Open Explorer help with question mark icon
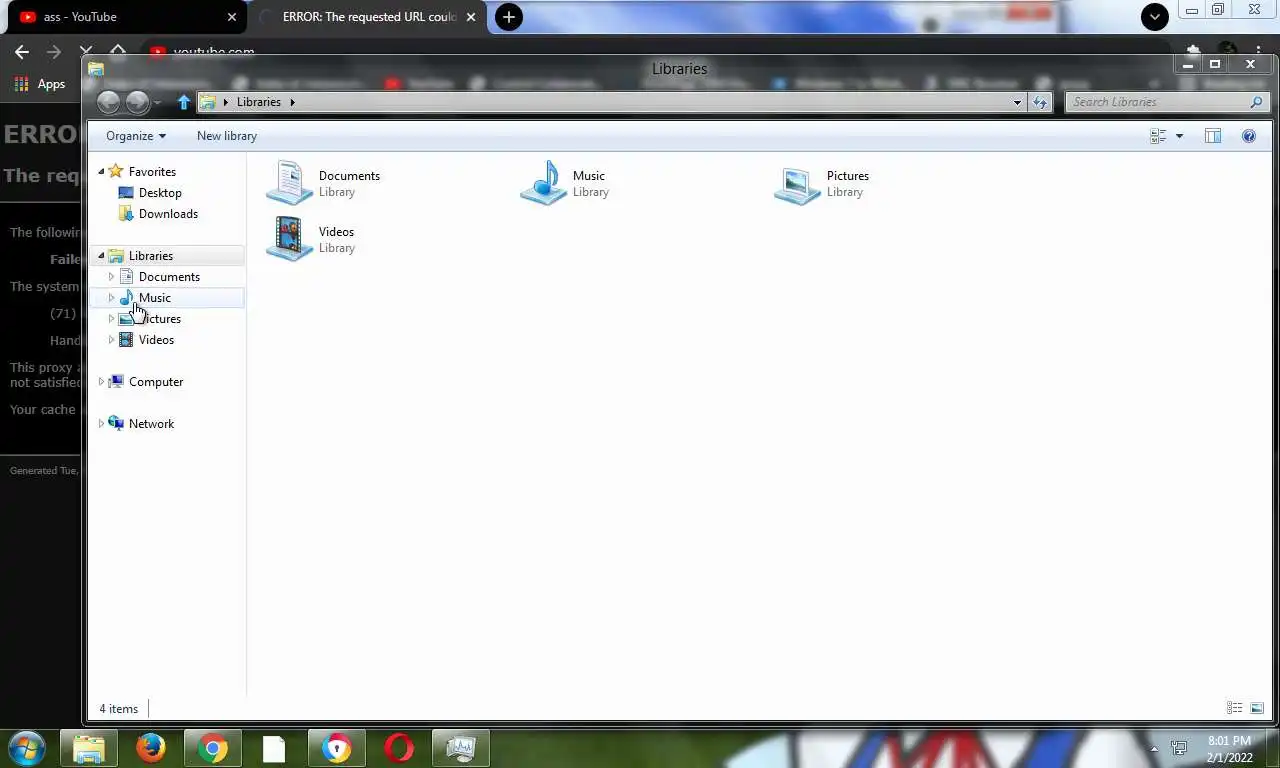The width and height of the screenshot is (1280, 768). (1249, 136)
